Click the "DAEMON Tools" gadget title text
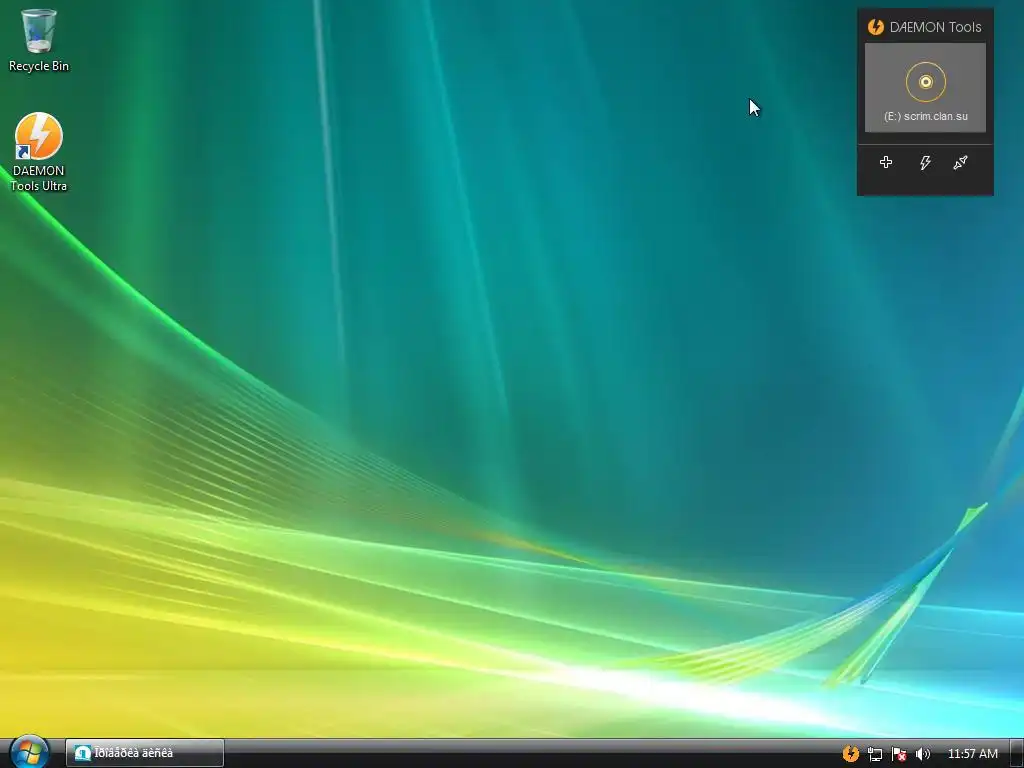Screen dimensions: 1024x768 [935, 27]
